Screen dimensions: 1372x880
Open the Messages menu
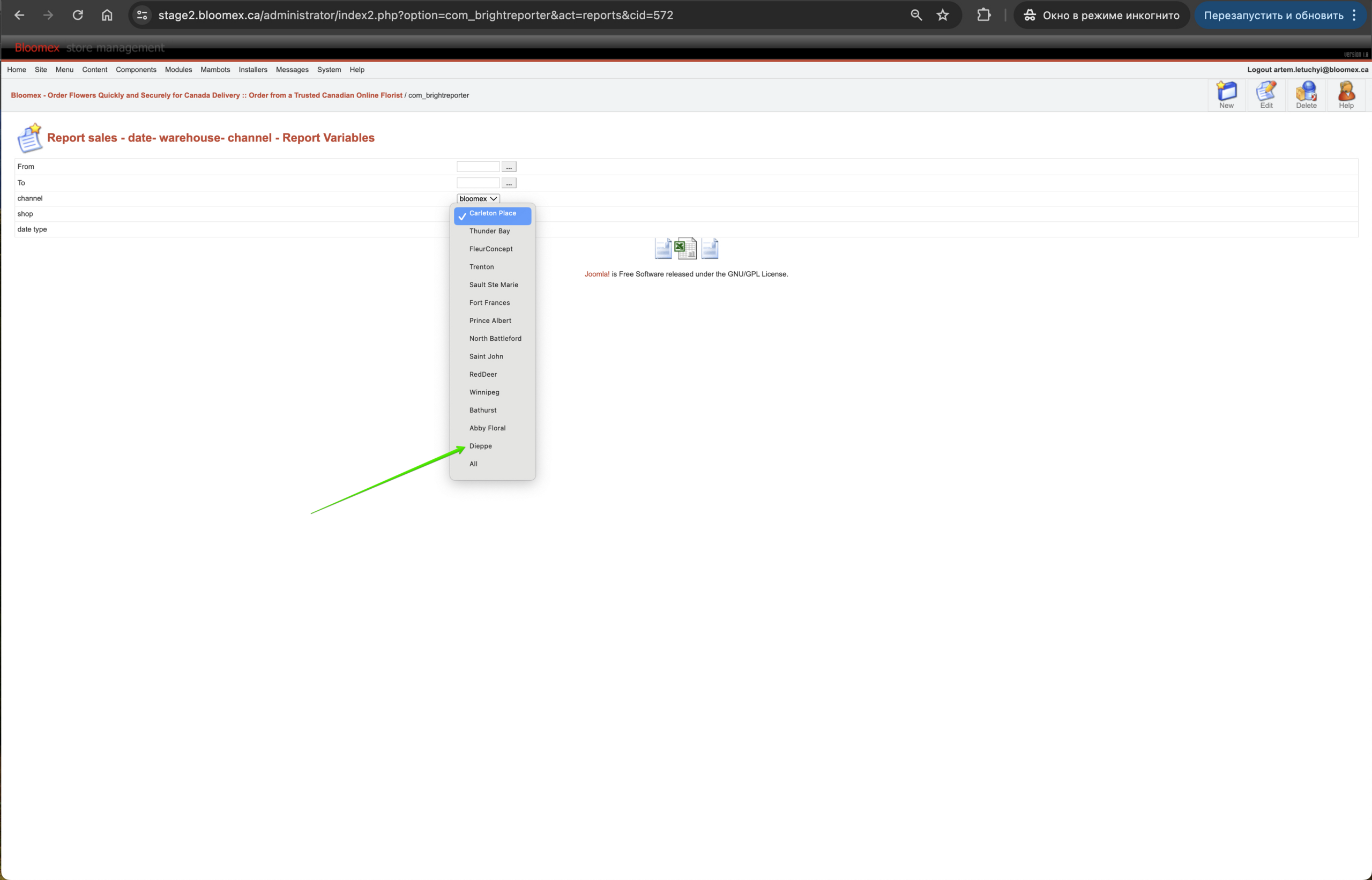pyautogui.click(x=292, y=70)
